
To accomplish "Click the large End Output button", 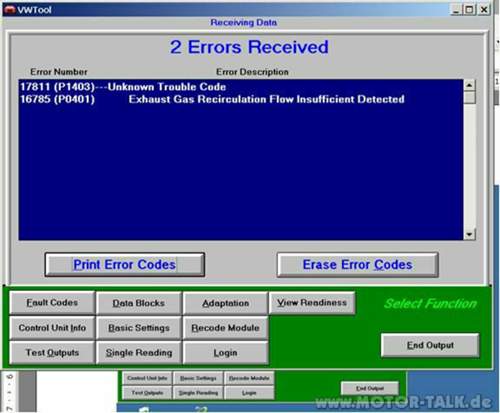I will point(430,345).
